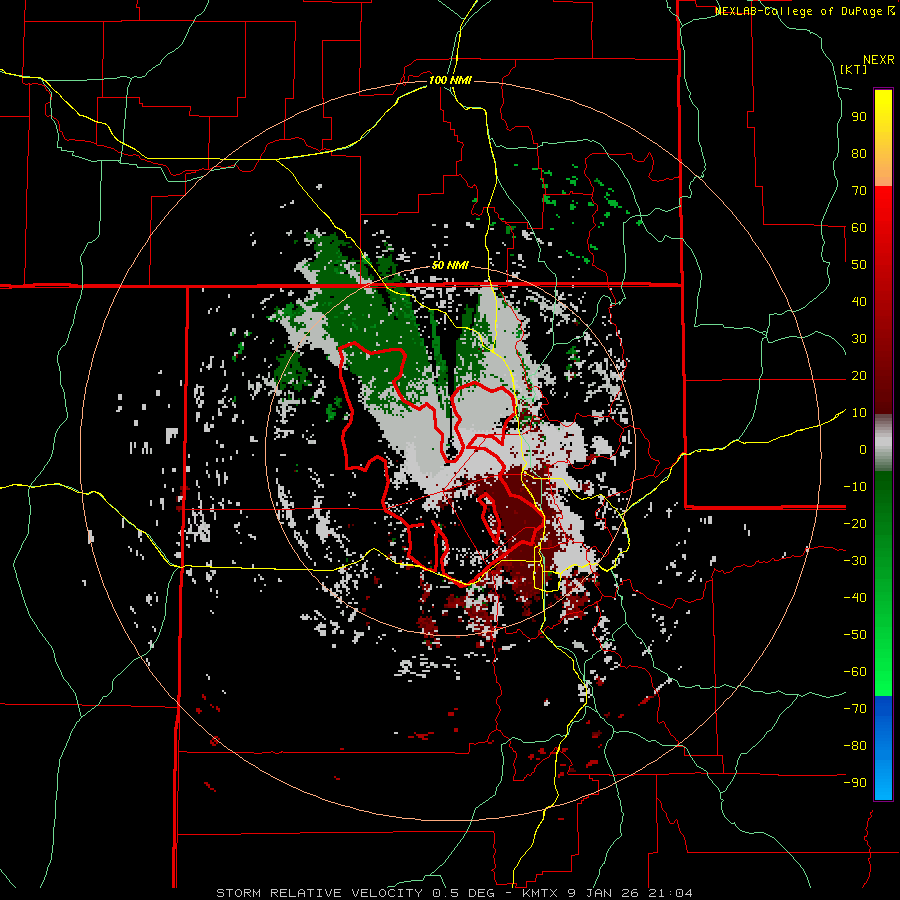
Task: Click the [KT] units label
Action: click(x=854, y=69)
